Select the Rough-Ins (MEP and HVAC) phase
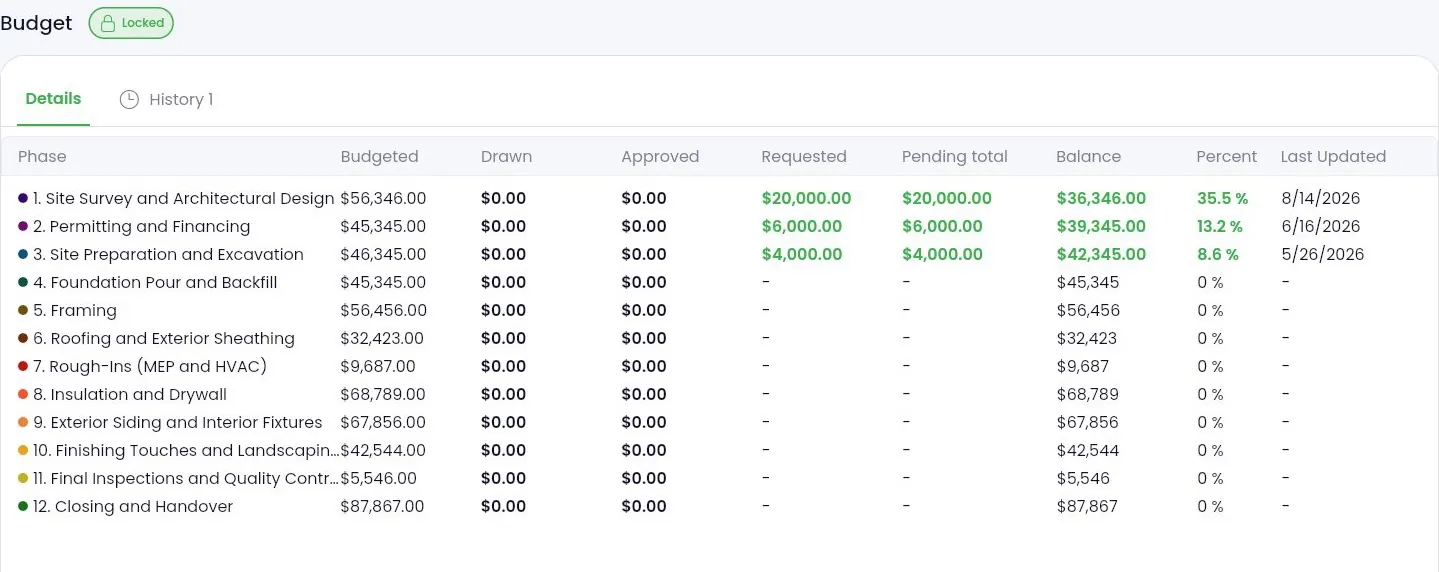Image resolution: width=1439 pixels, height=572 pixels. pyautogui.click(x=150, y=366)
